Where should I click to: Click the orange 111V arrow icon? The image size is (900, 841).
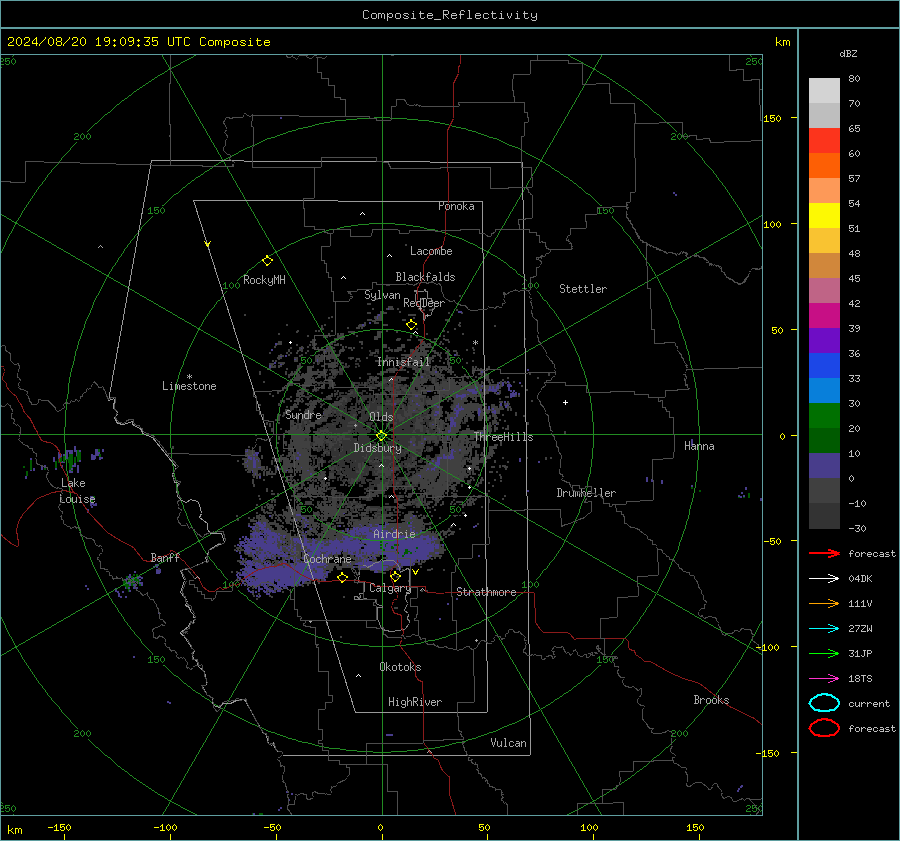point(824,603)
